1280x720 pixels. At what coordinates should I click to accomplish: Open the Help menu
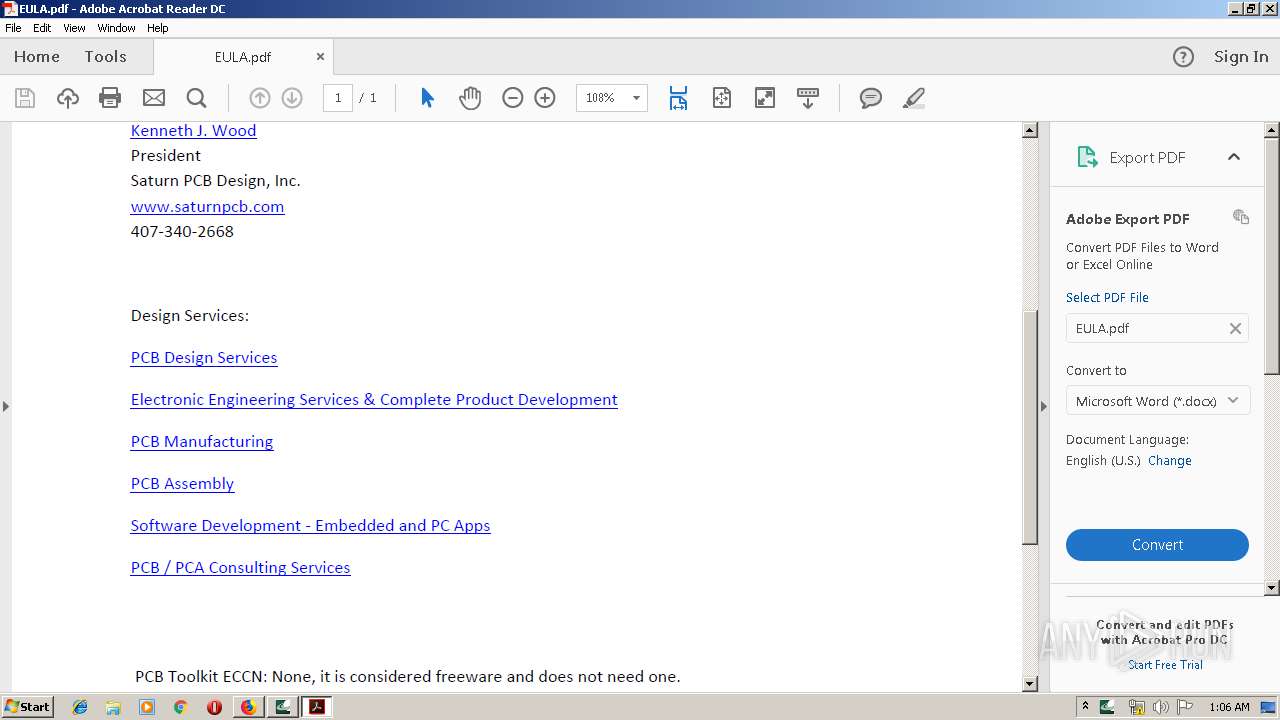158,28
